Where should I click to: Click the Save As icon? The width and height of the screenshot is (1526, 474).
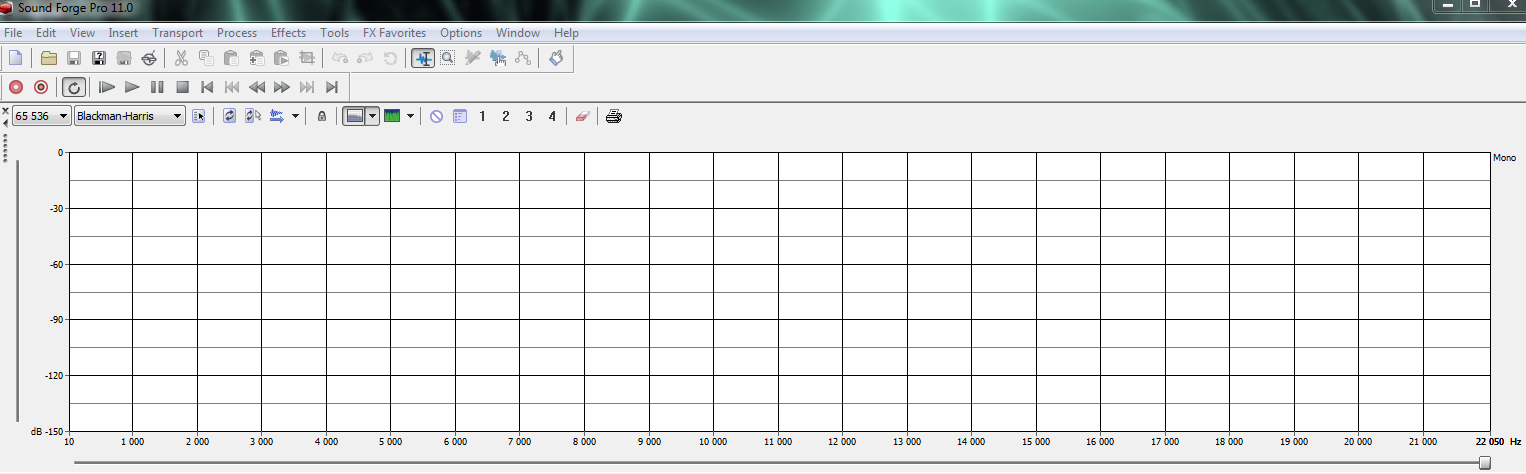click(x=99, y=58)
